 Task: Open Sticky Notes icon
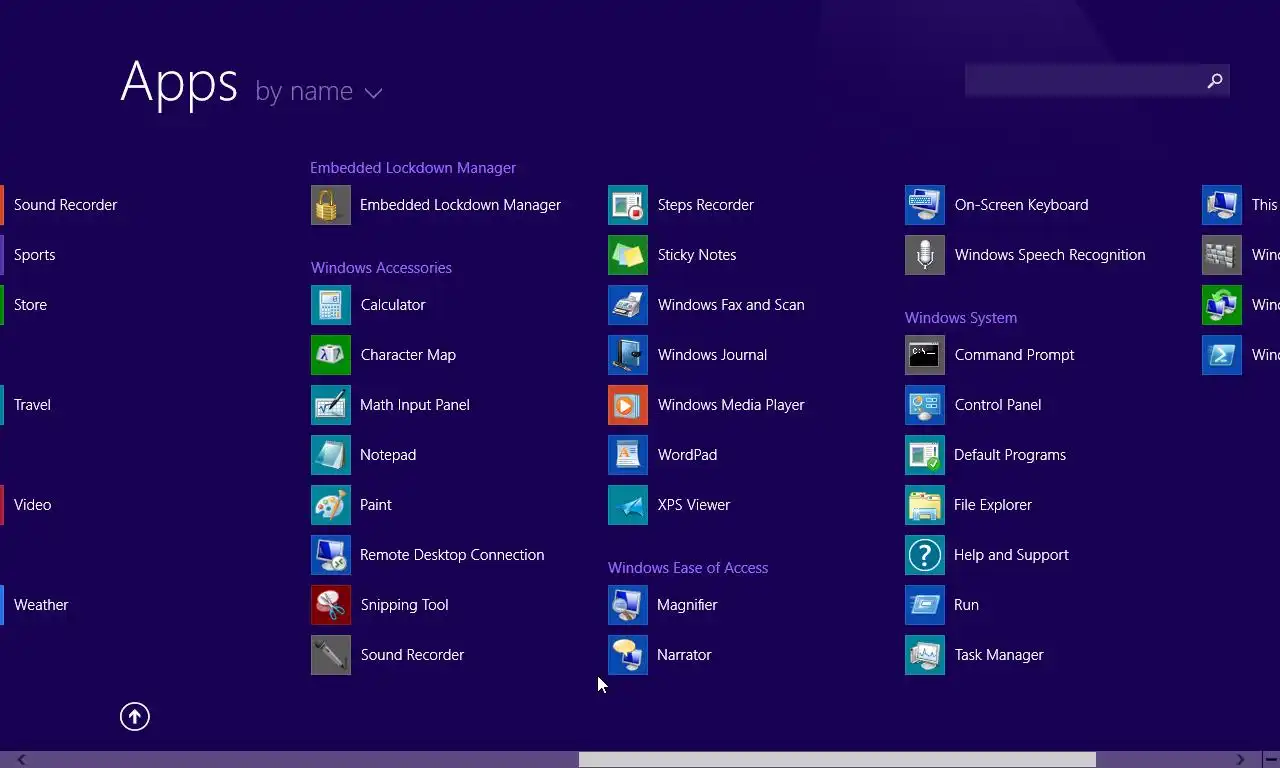click(x=628, y=255)
